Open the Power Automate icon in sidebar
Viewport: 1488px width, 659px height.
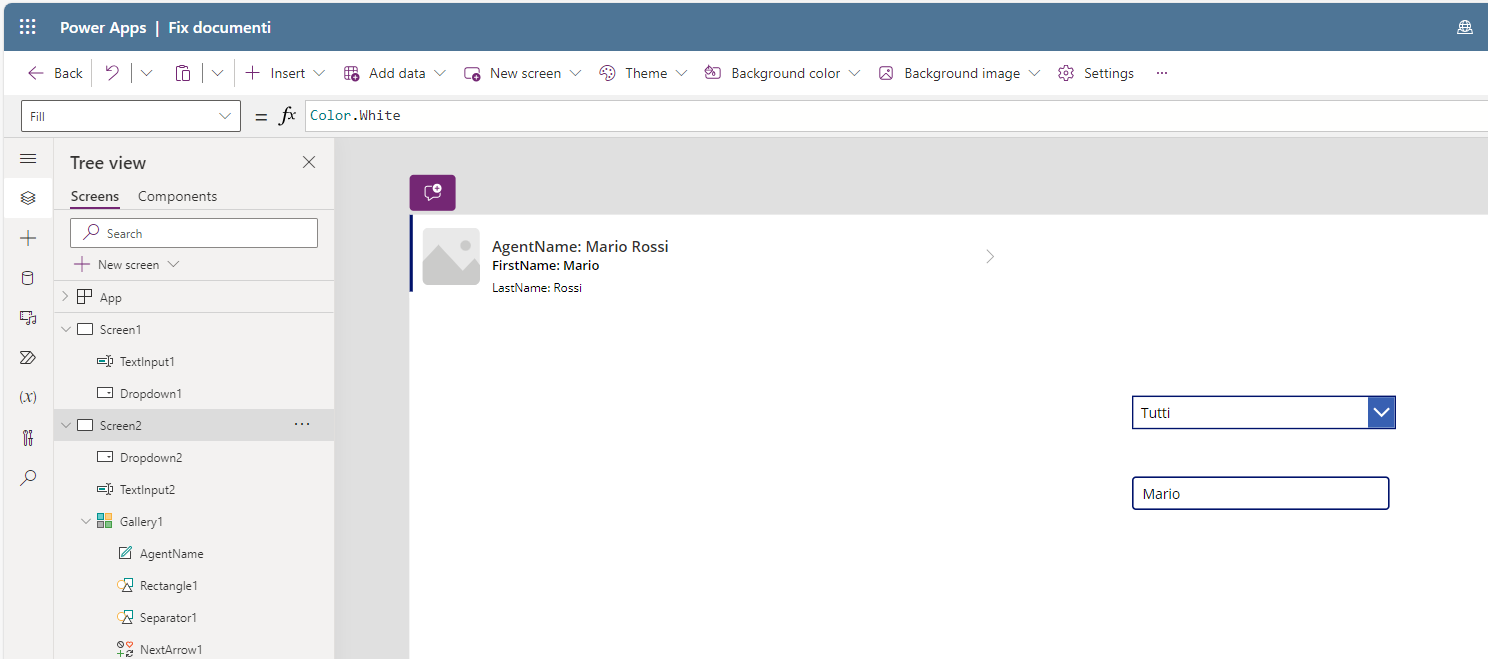tap(28, 357)
